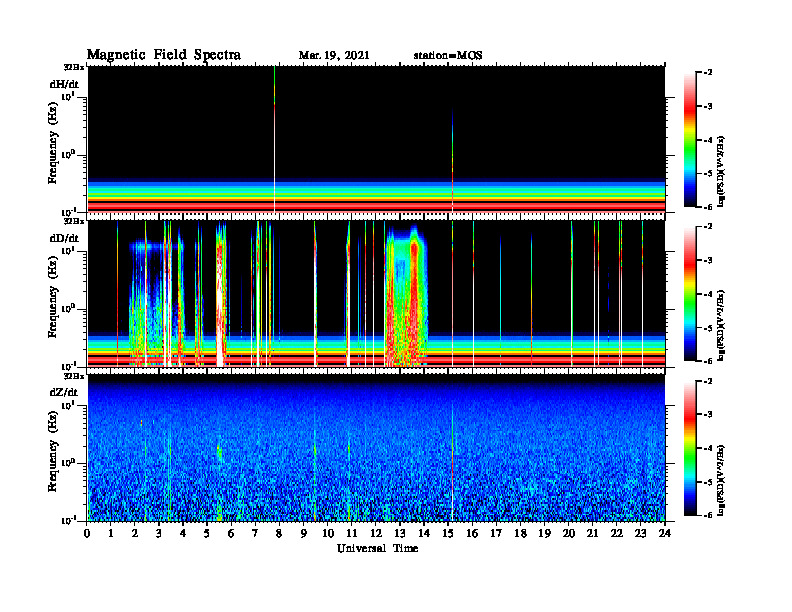Select the "dZ/dt" panel label
Viewport: 792px width, 612px height.
click(x=64, y=392)
